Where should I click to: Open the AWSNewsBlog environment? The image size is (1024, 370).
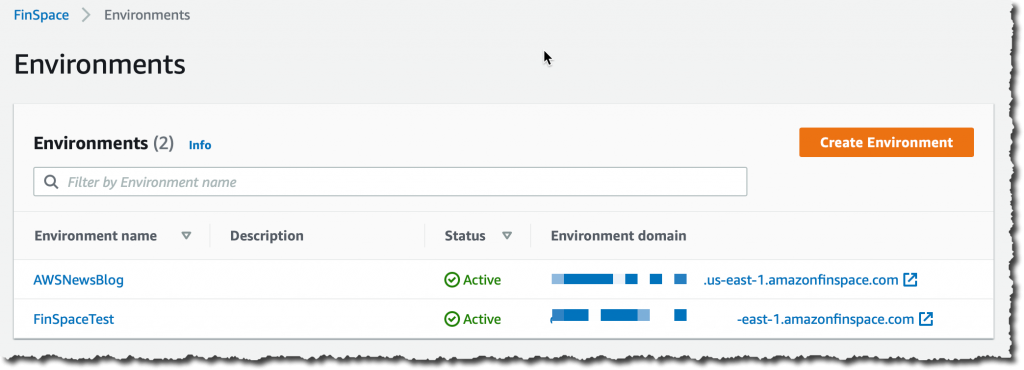tap(78, 280)
